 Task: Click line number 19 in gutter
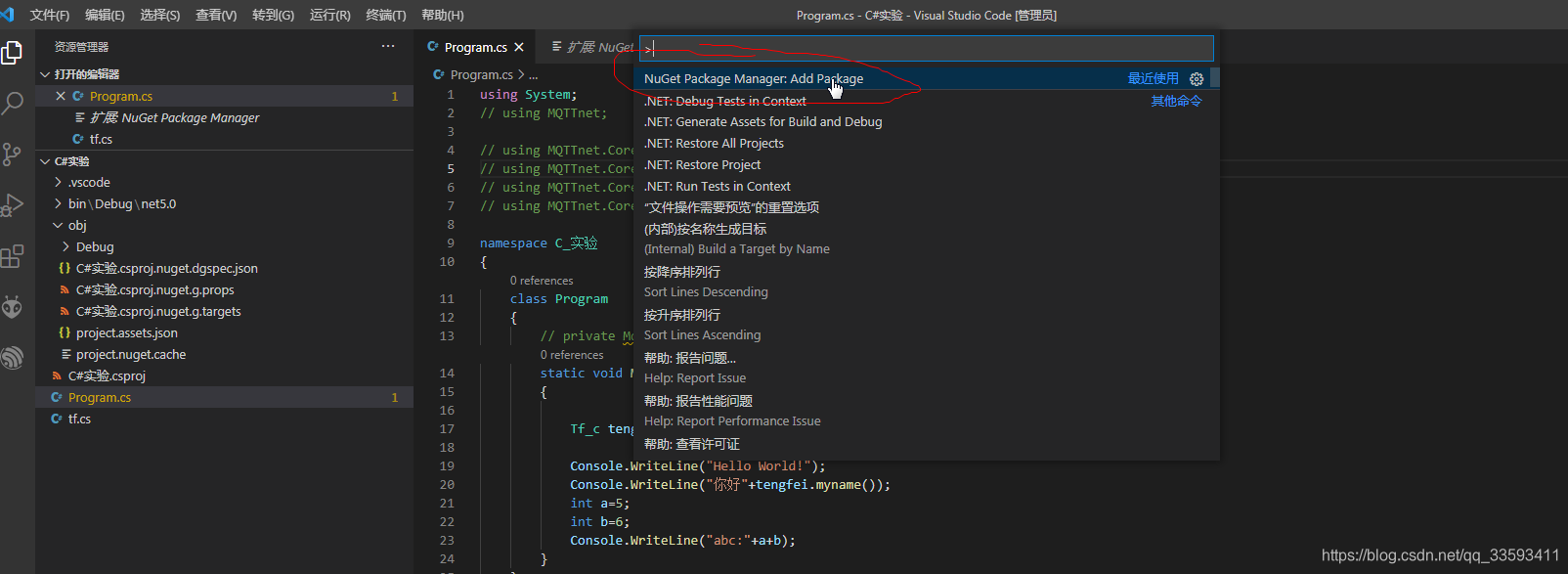447,466
